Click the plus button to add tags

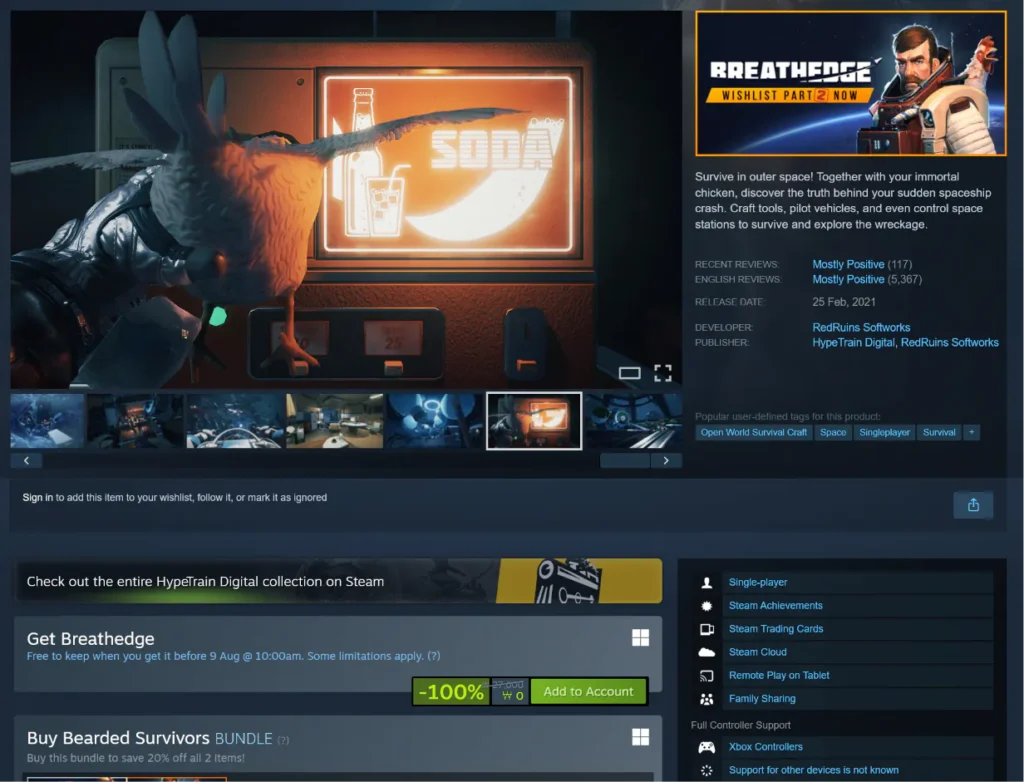click(x=972, y=432)
